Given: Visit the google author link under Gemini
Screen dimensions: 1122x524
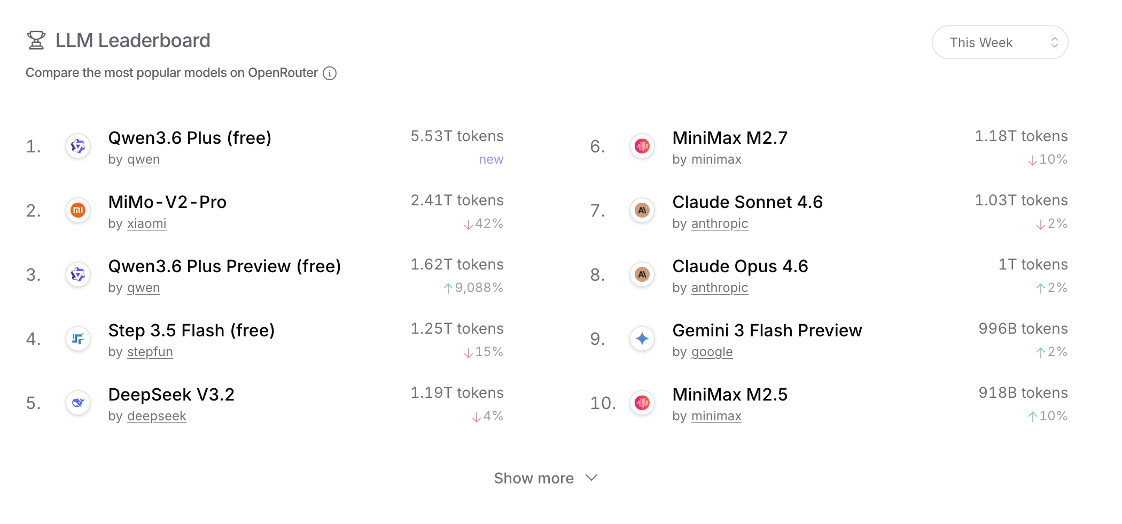Looking at the screenshot, I should (712, 352).
